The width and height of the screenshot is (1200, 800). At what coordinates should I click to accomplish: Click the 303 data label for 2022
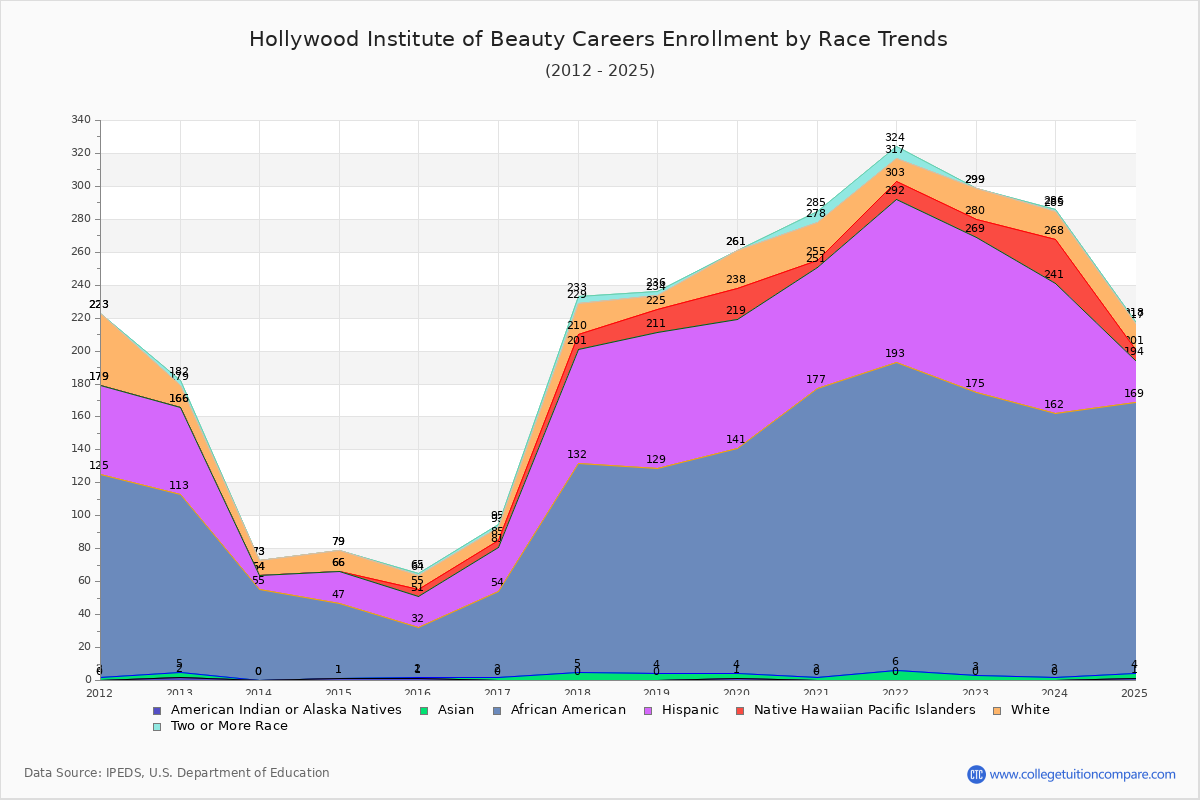click(x=895, y=173)
